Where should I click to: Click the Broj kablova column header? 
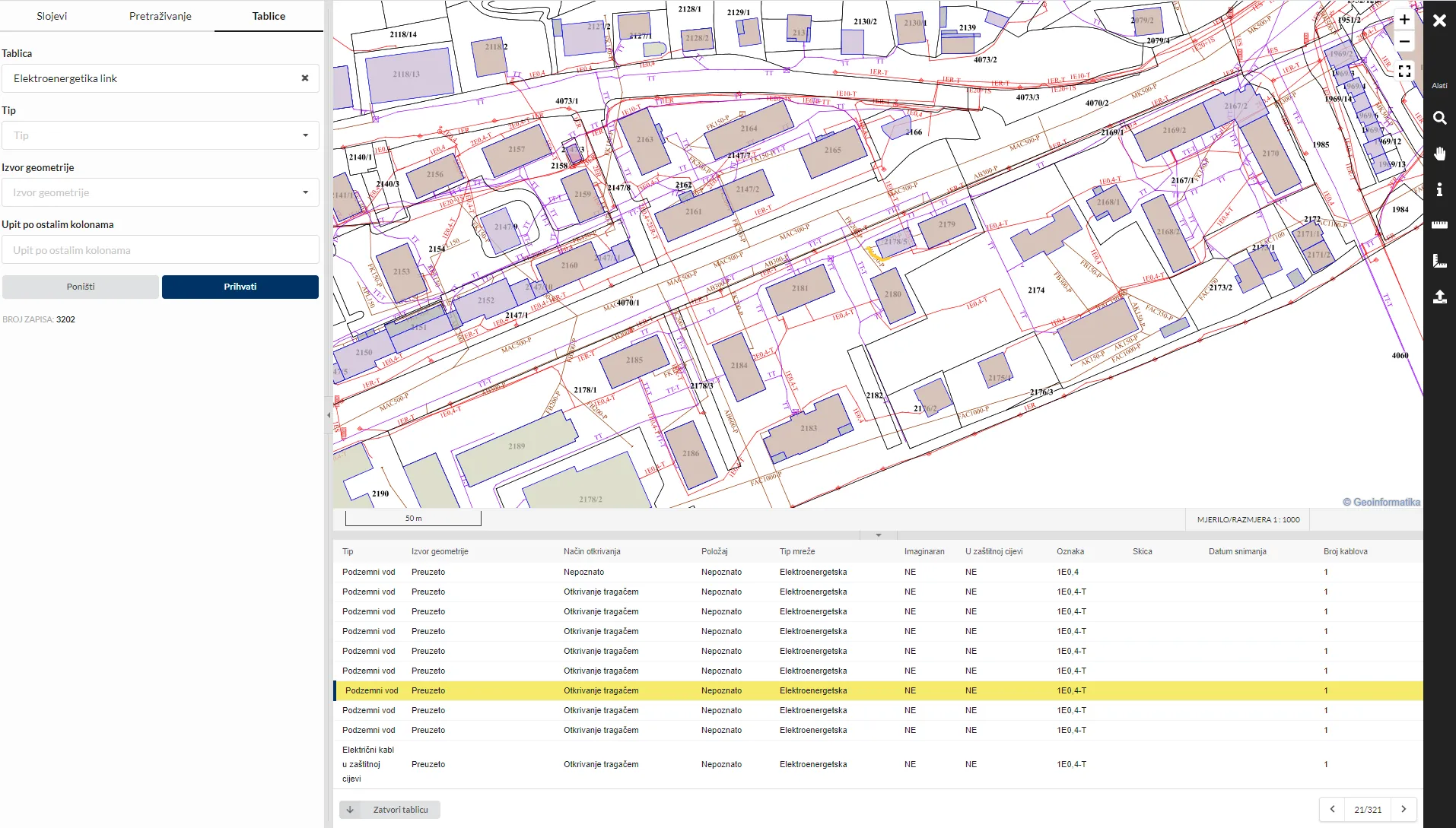click(x=1346, y=551)
